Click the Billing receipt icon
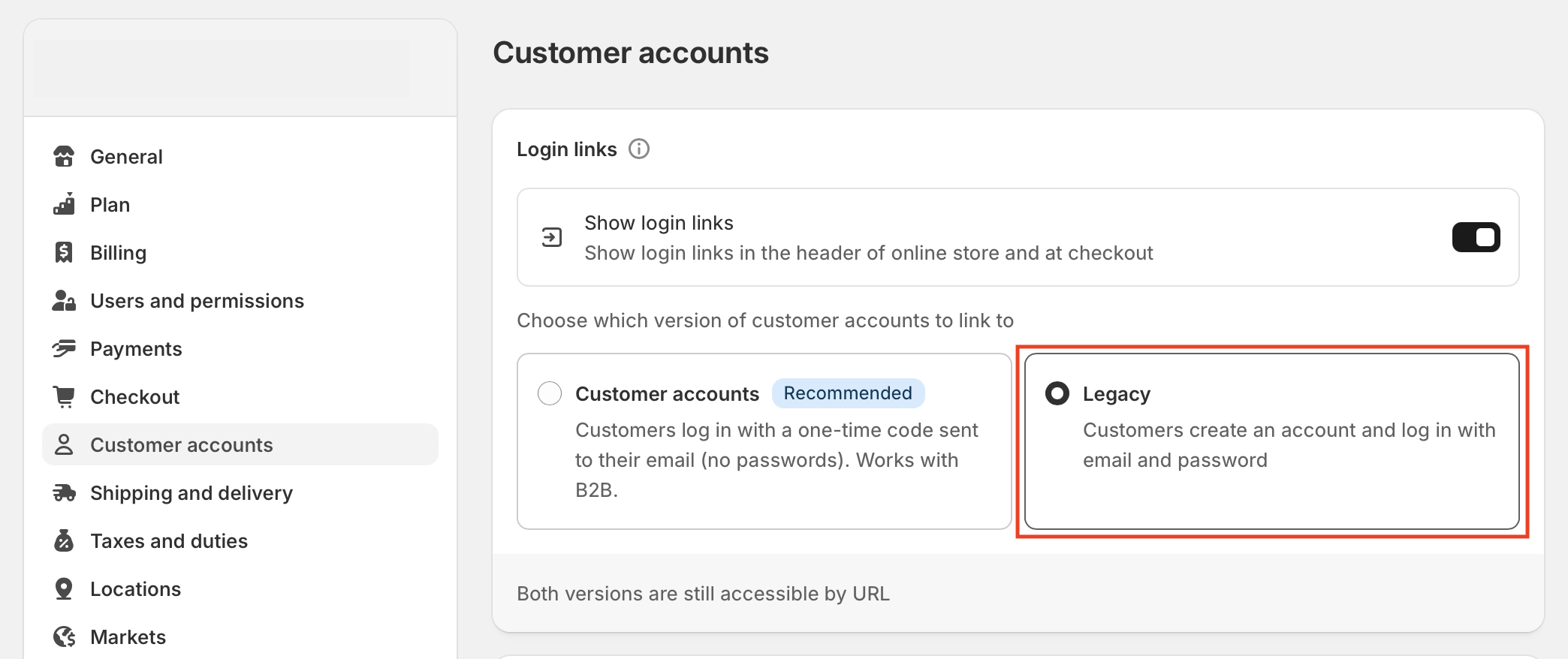Viewport: 1568px width, 659px height. coord(64,253)
